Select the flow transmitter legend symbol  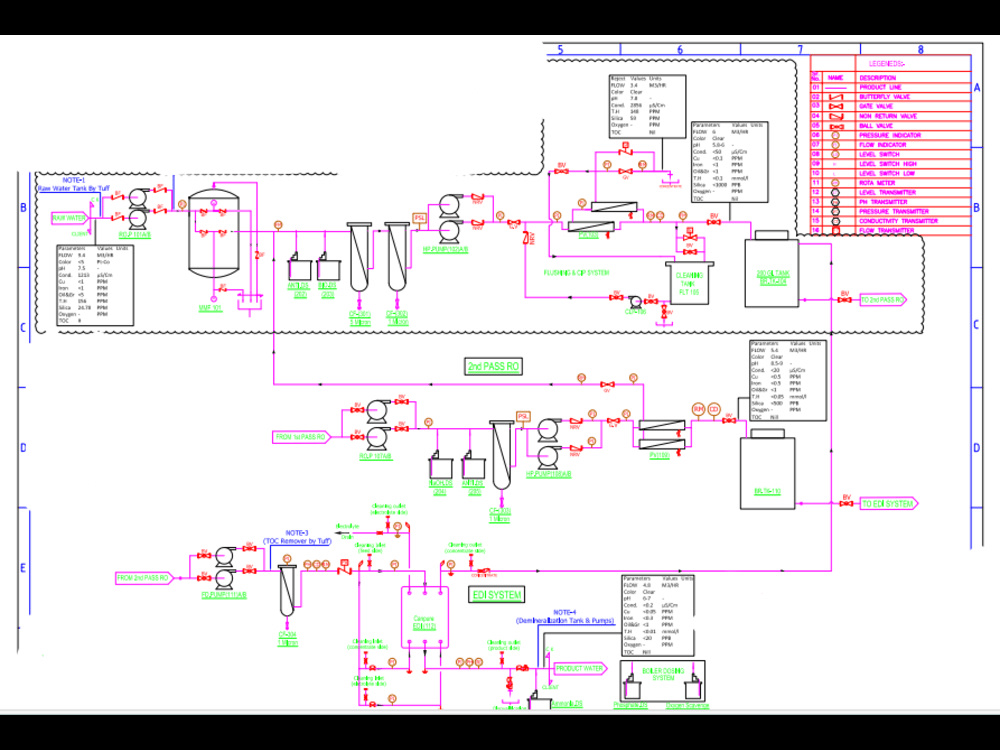point(835,230)
